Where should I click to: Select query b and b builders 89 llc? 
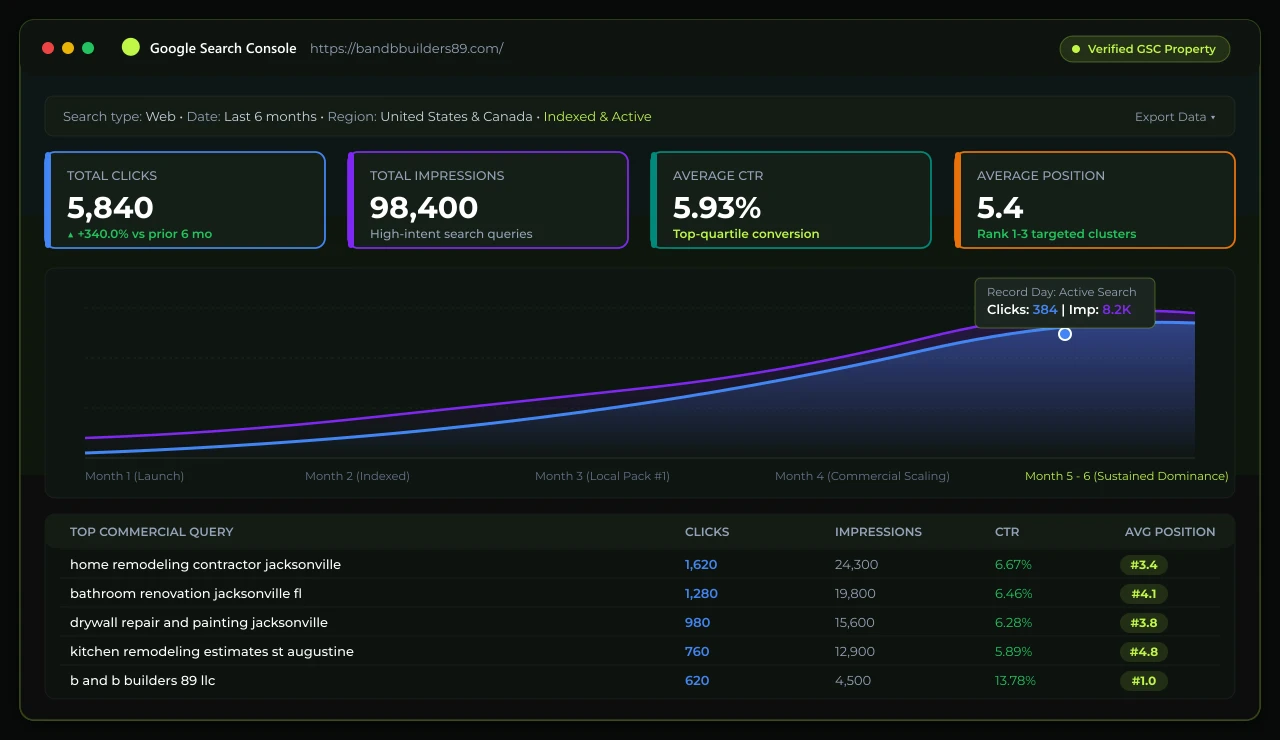[143, 681]
